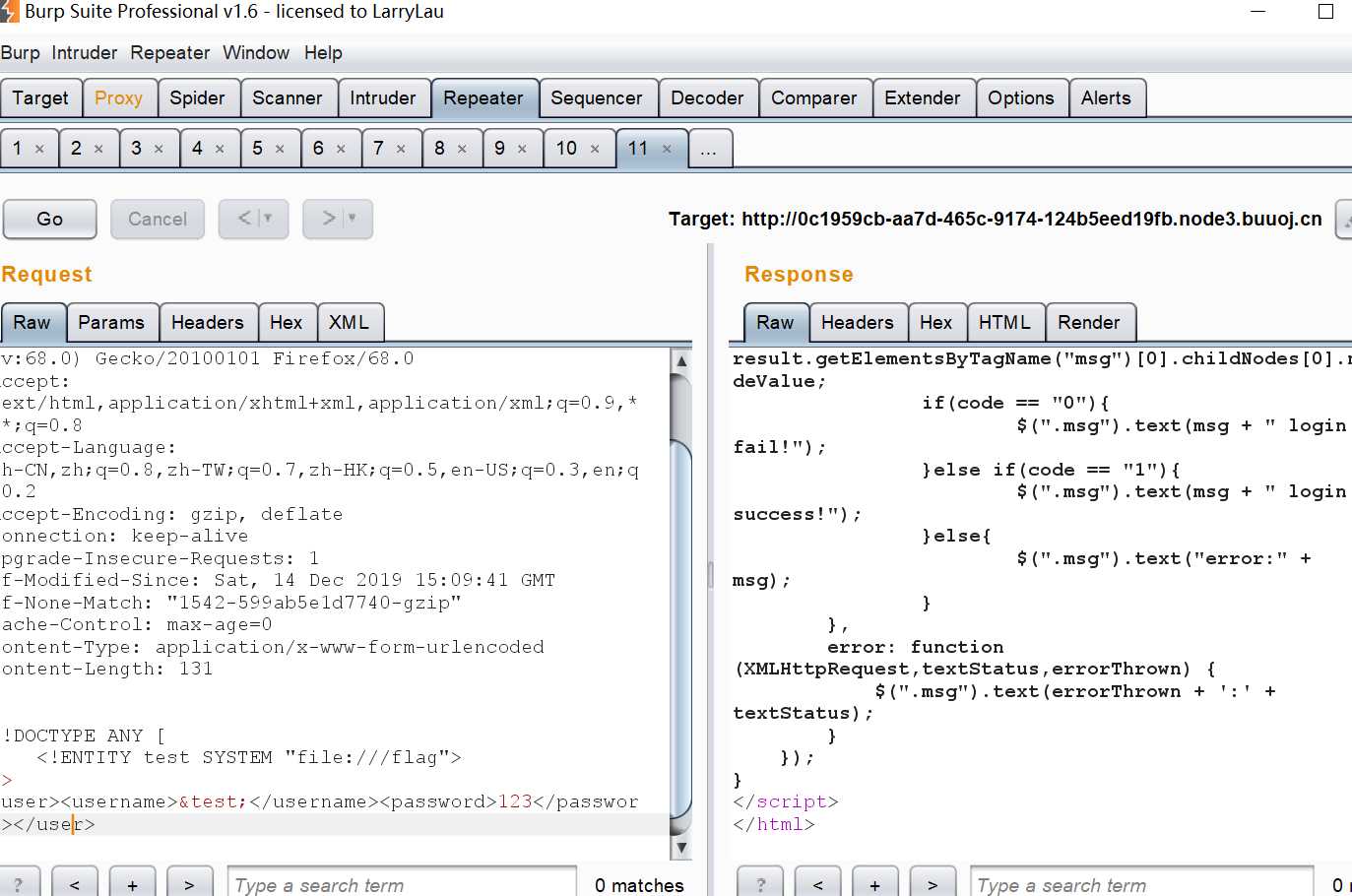1352x896 pixels.
Task: Switch to the Alerts tab
Action: click(x=1107, y=98)
